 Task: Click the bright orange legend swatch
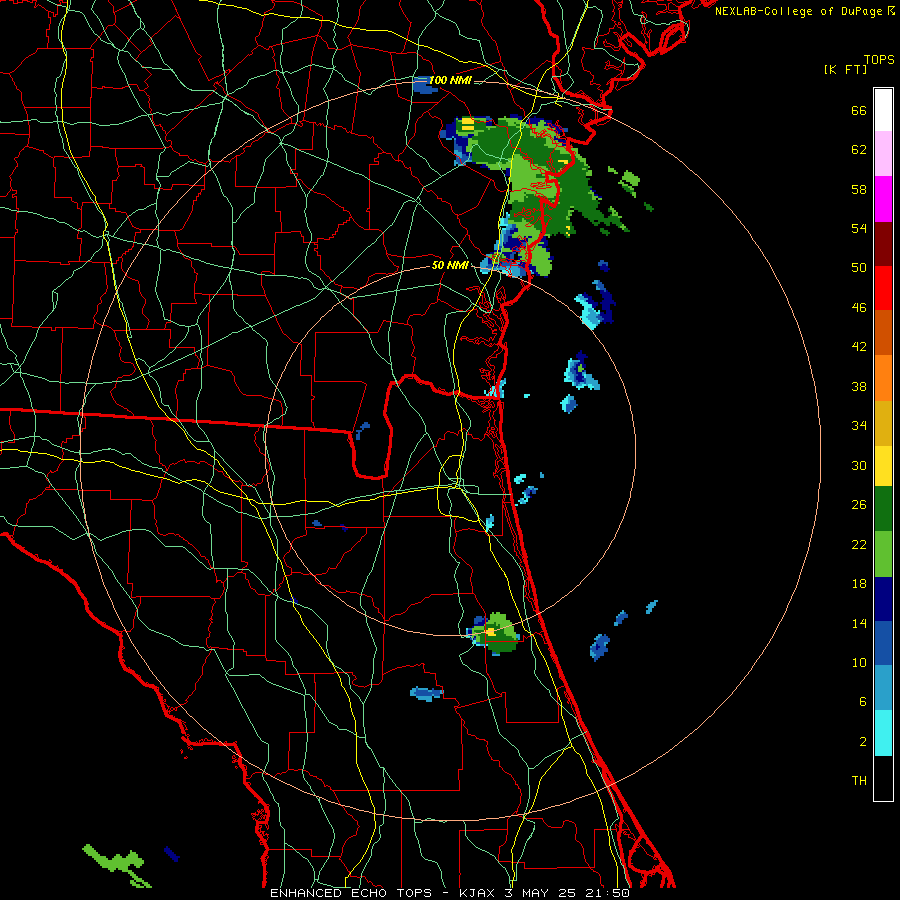tap(883, 378)
